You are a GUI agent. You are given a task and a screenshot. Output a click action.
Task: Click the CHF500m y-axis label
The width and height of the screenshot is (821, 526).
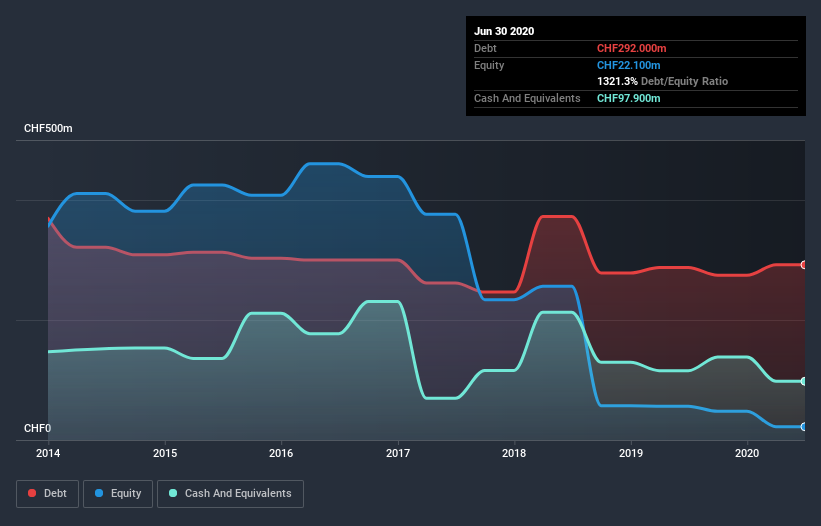48,128
